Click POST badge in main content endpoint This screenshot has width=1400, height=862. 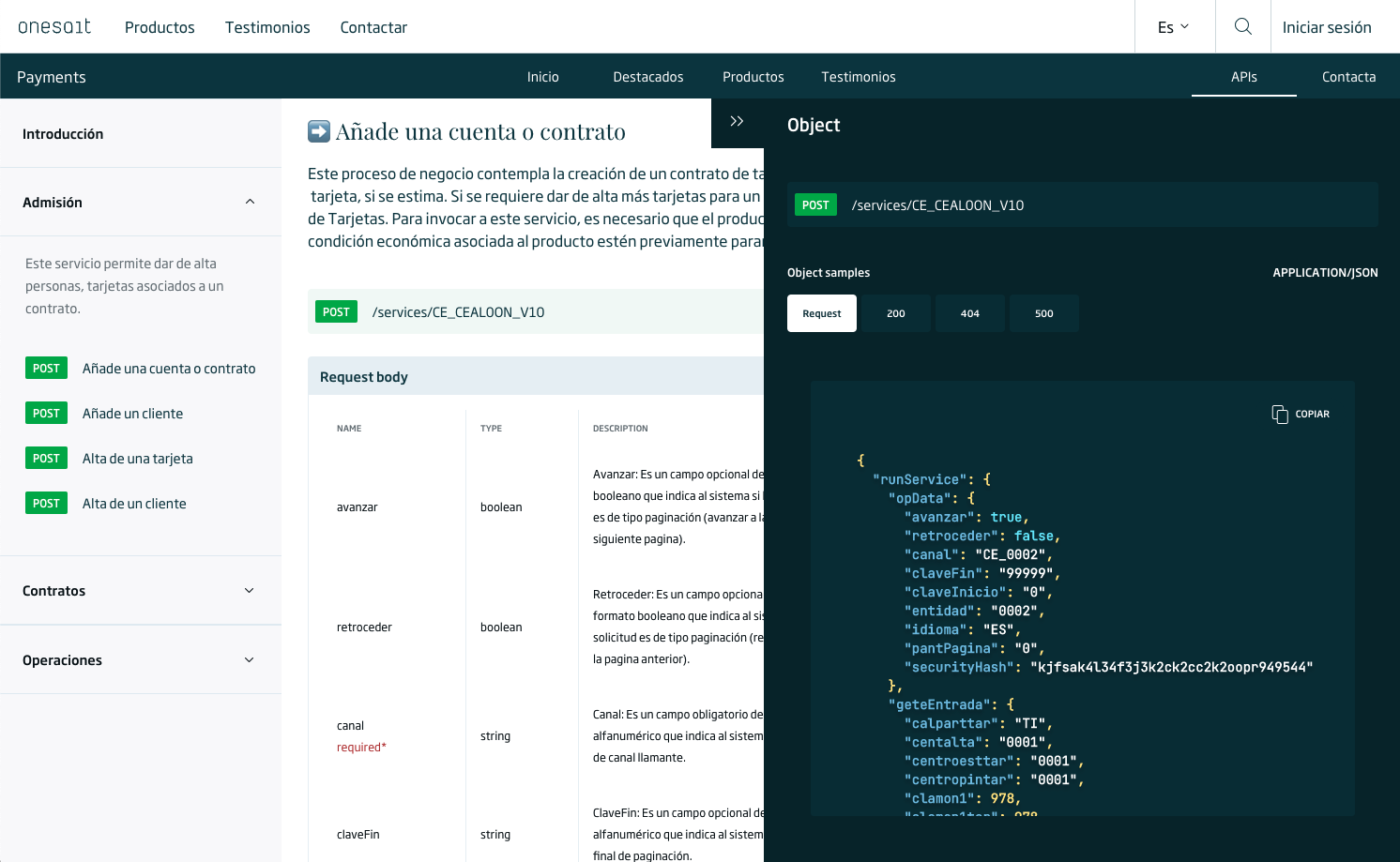click(336, 312)
